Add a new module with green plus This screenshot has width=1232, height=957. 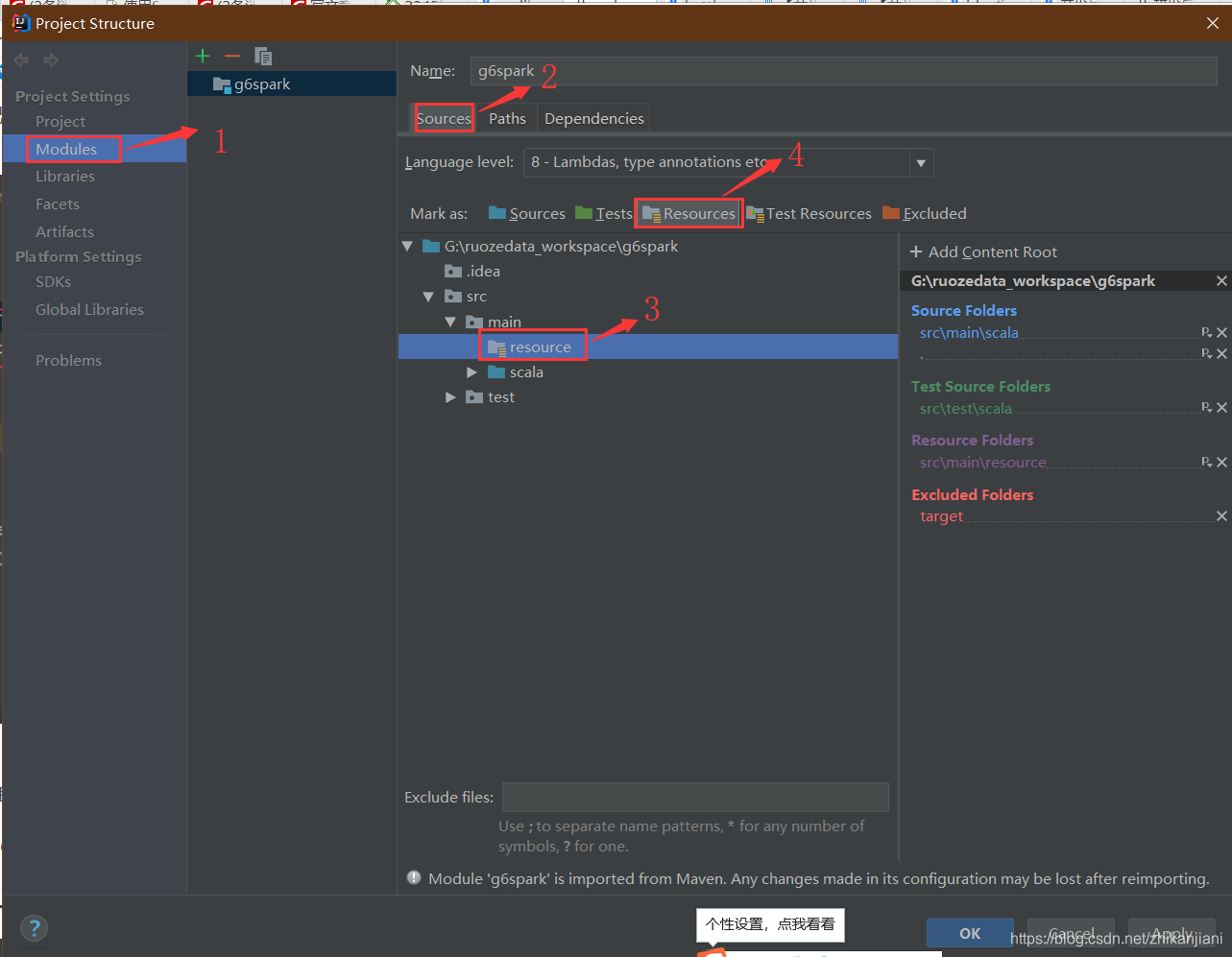[x=203, y=57]
